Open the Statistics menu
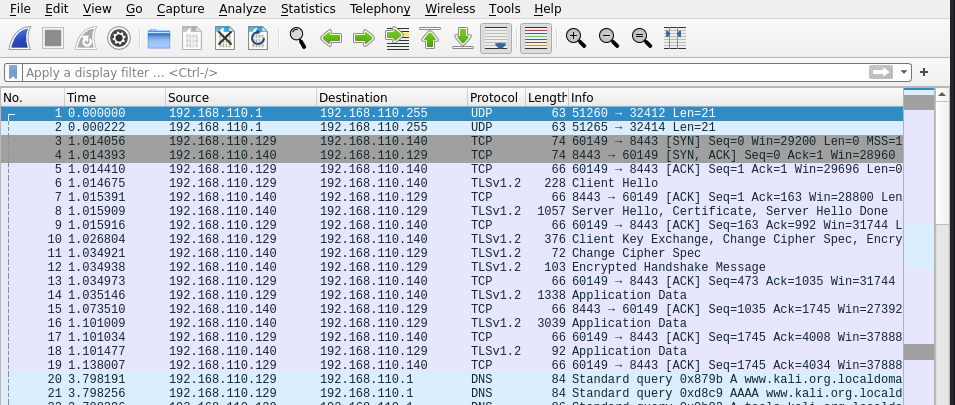Viewport: 955px width, 405px height. tap(308, 9)
